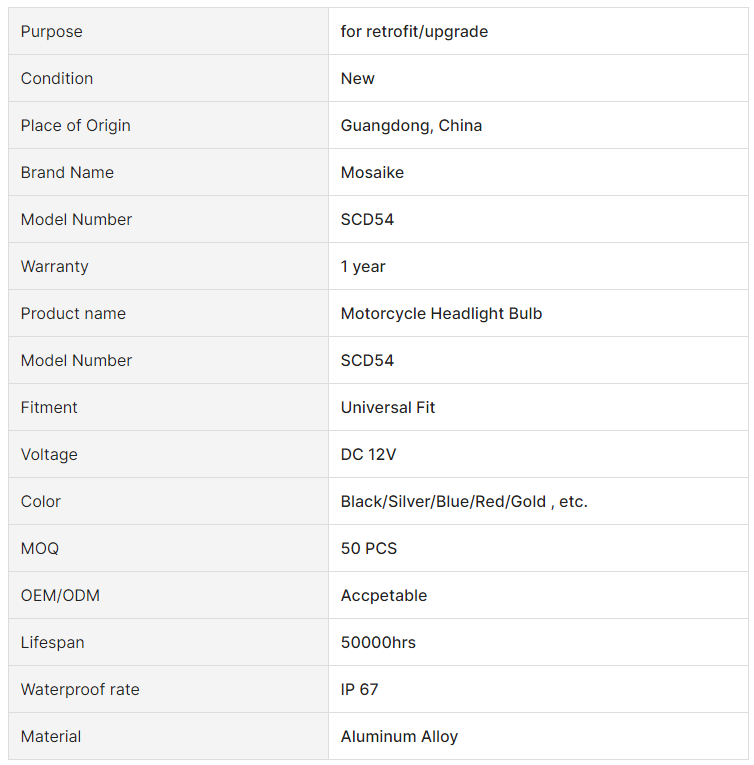Click the 'for retrofit/upgrade' value cell
754x765 pixels.
point(538,31)
